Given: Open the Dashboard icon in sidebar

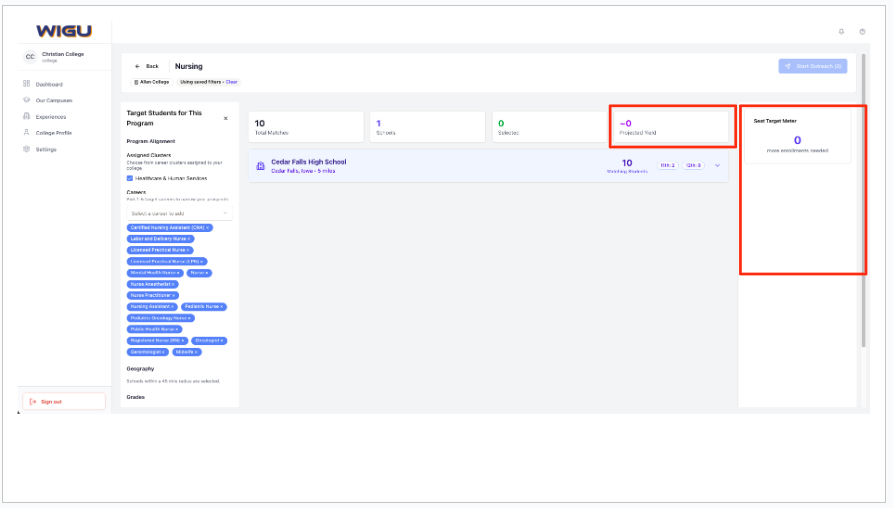Looking at the screenshot, I should coord(26,84).
